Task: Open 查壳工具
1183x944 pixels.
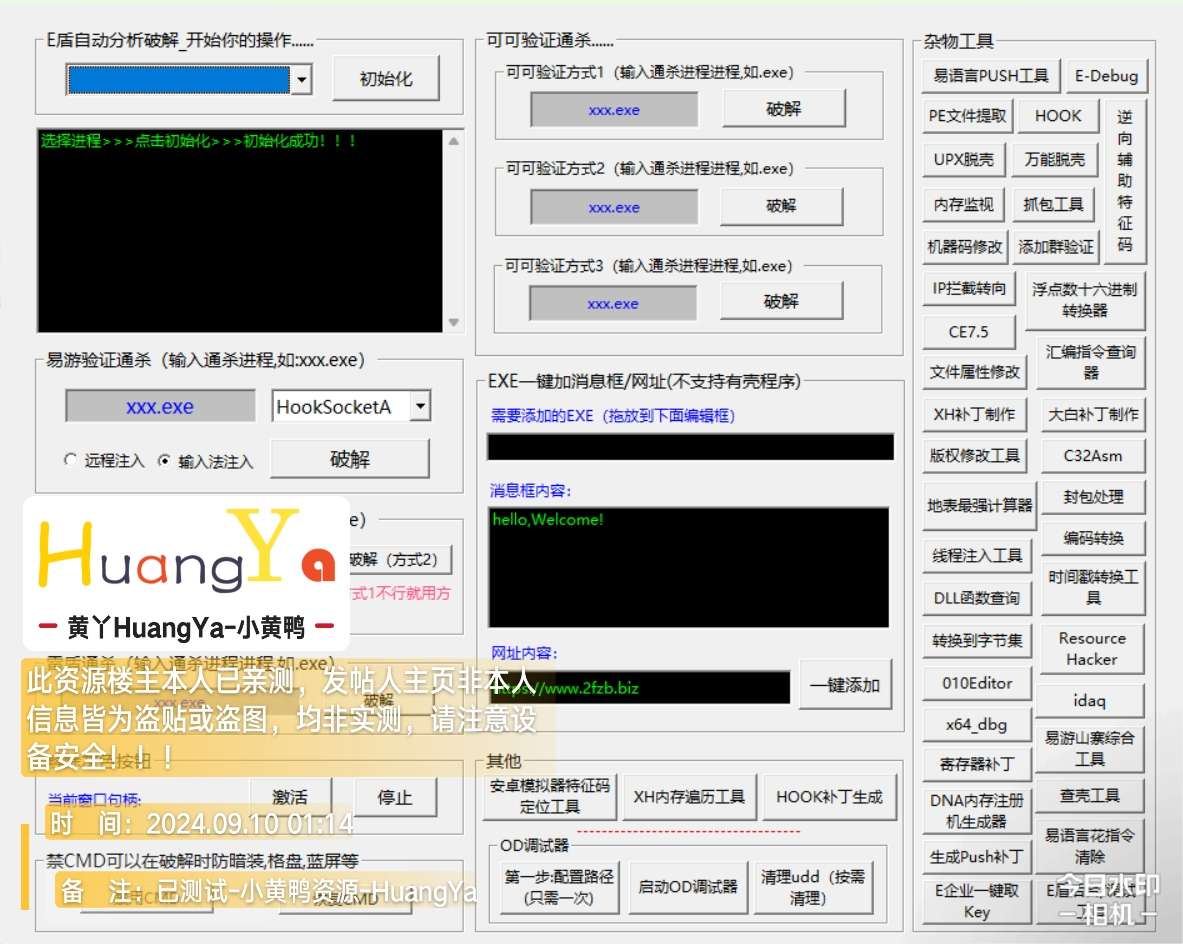Action: [x=1089, y=795]
